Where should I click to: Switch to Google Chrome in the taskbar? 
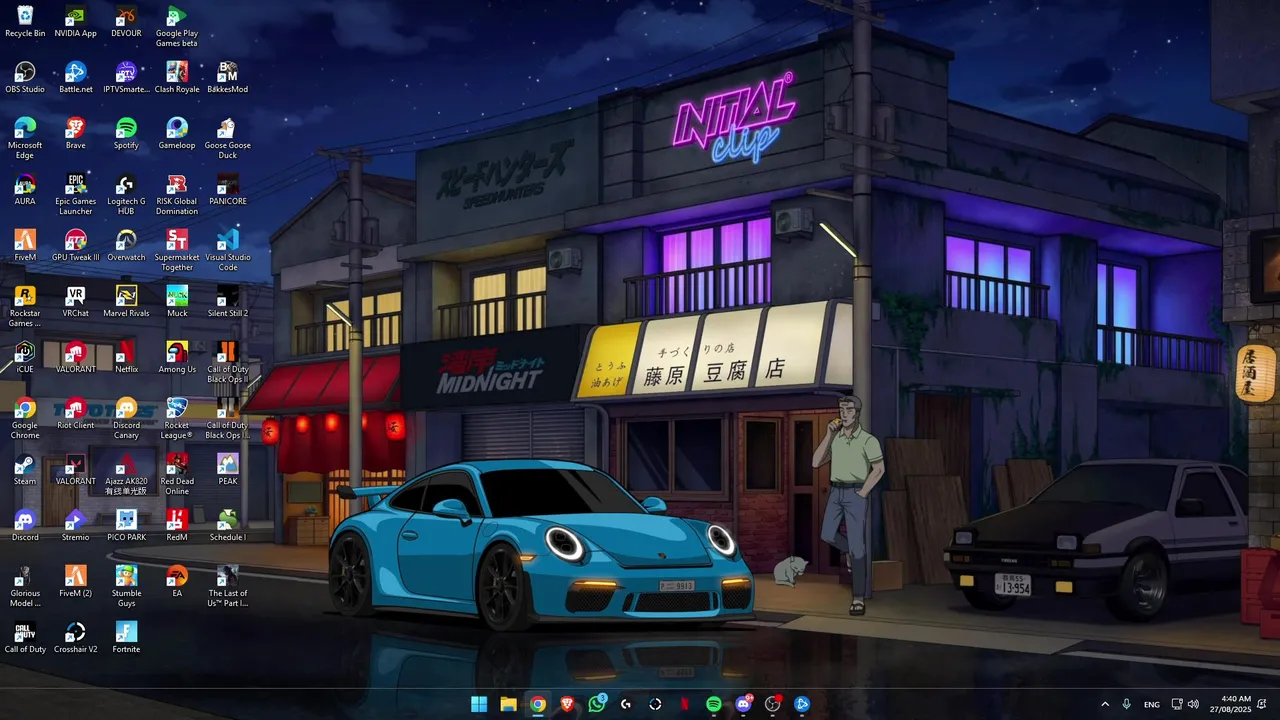click(538, 704)
